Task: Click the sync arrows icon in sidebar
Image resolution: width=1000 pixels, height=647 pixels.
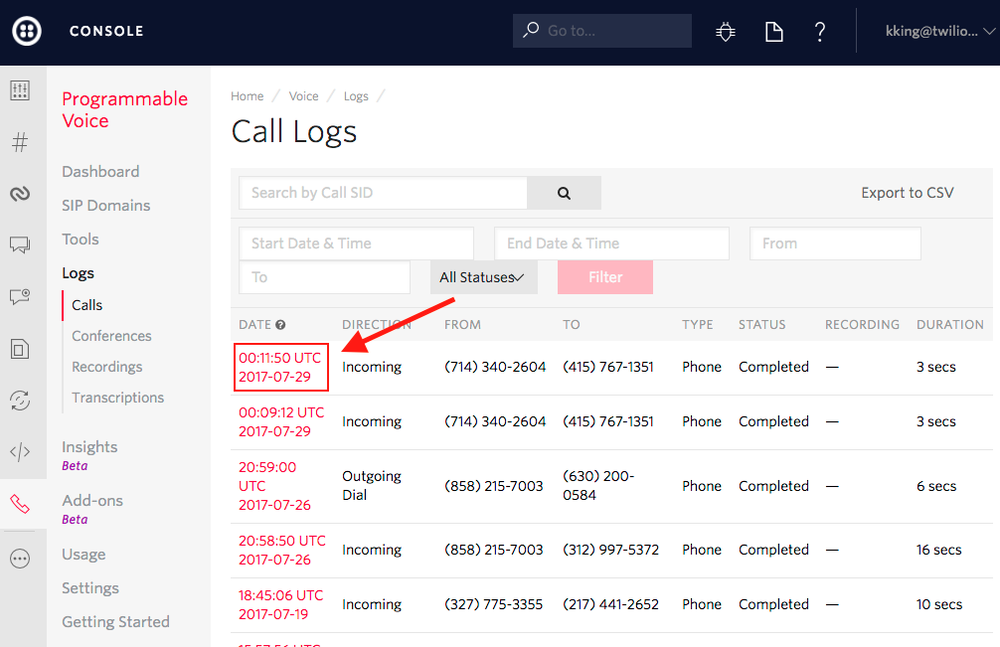Action: (20, 400)
